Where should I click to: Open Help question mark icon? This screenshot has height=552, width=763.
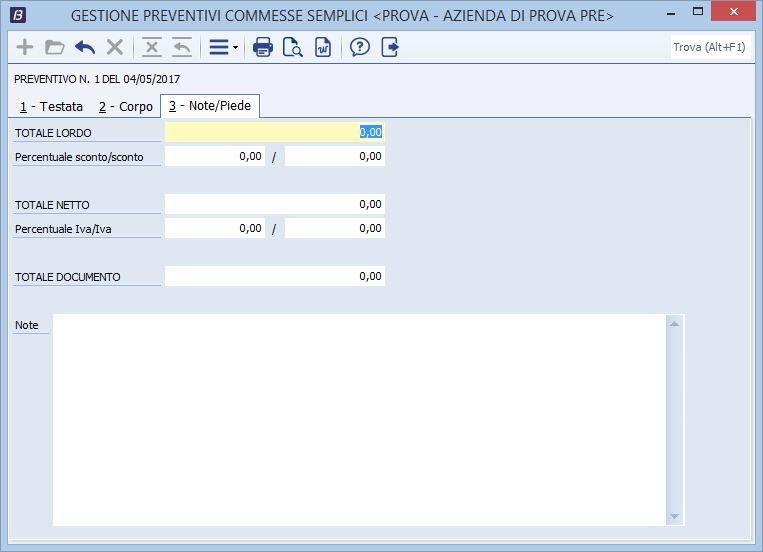click(360, 47)
